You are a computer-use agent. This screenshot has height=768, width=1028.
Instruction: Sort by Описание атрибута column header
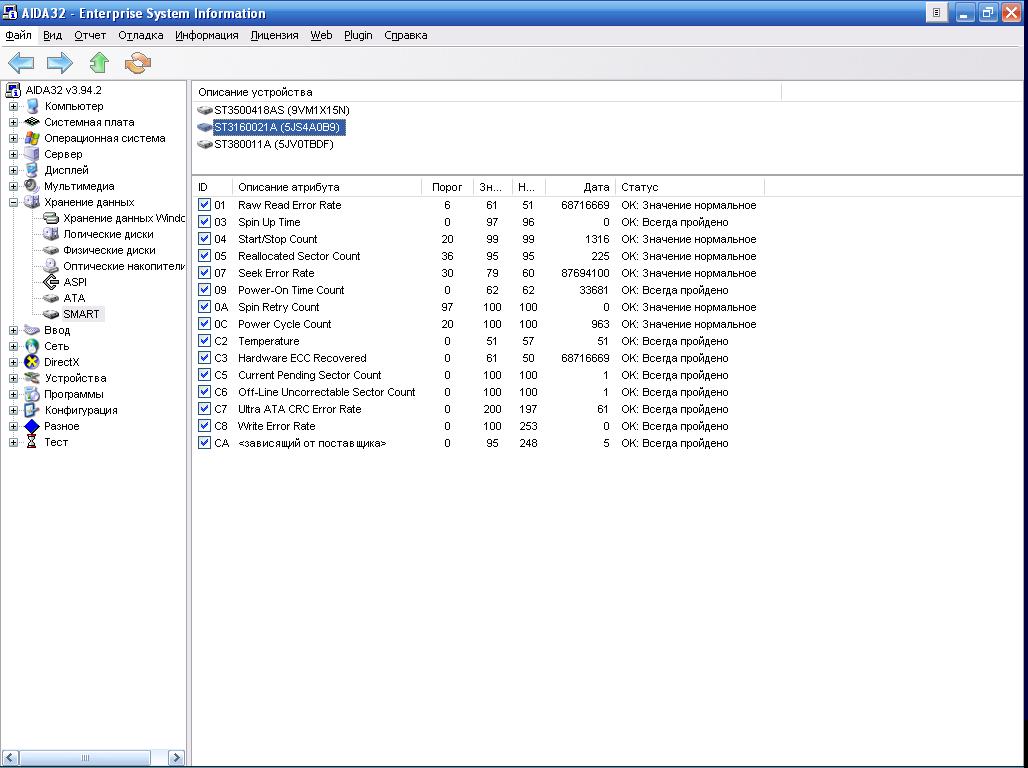327,187
